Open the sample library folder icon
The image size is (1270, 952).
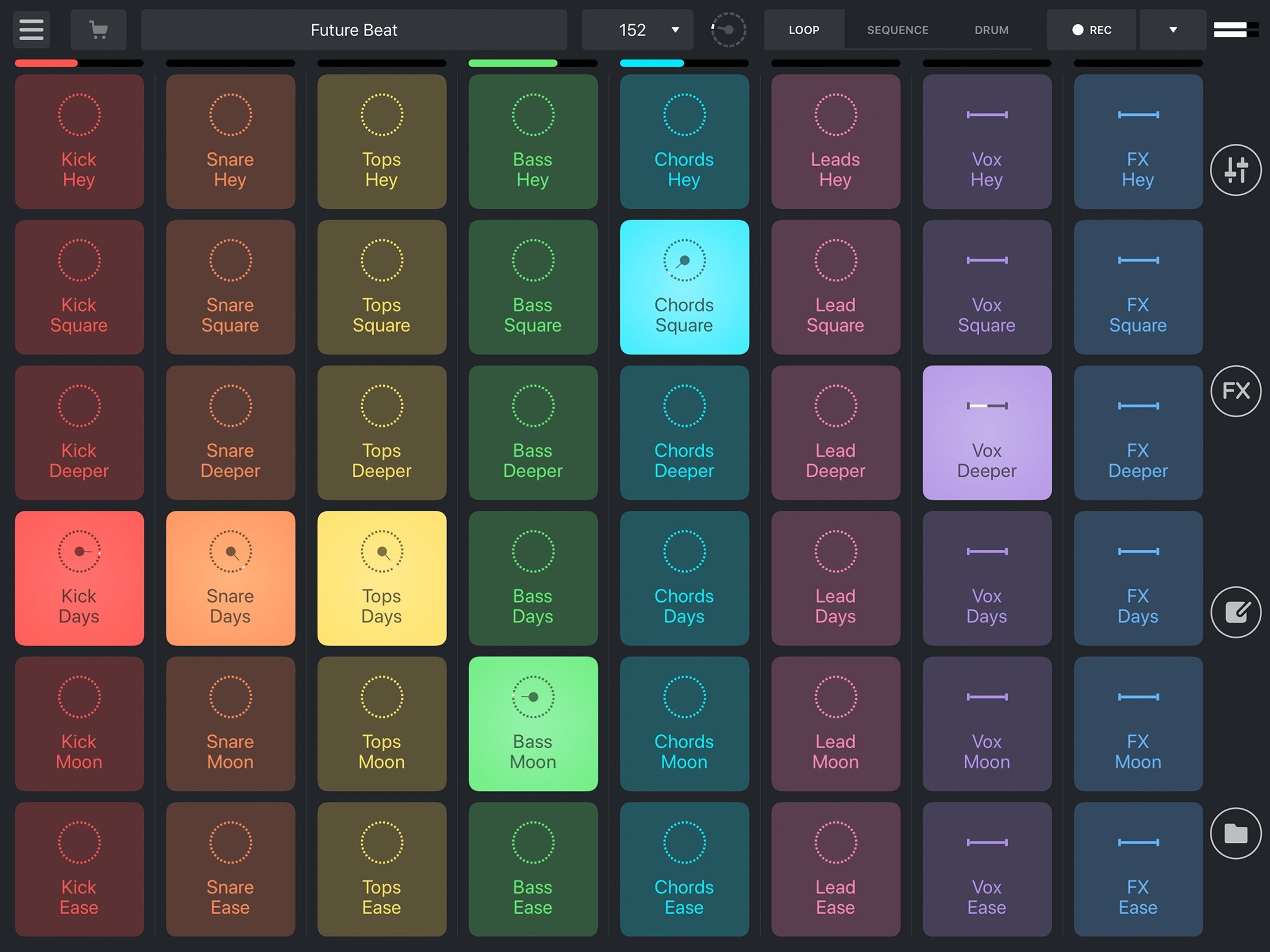(x=1235, y=833)
